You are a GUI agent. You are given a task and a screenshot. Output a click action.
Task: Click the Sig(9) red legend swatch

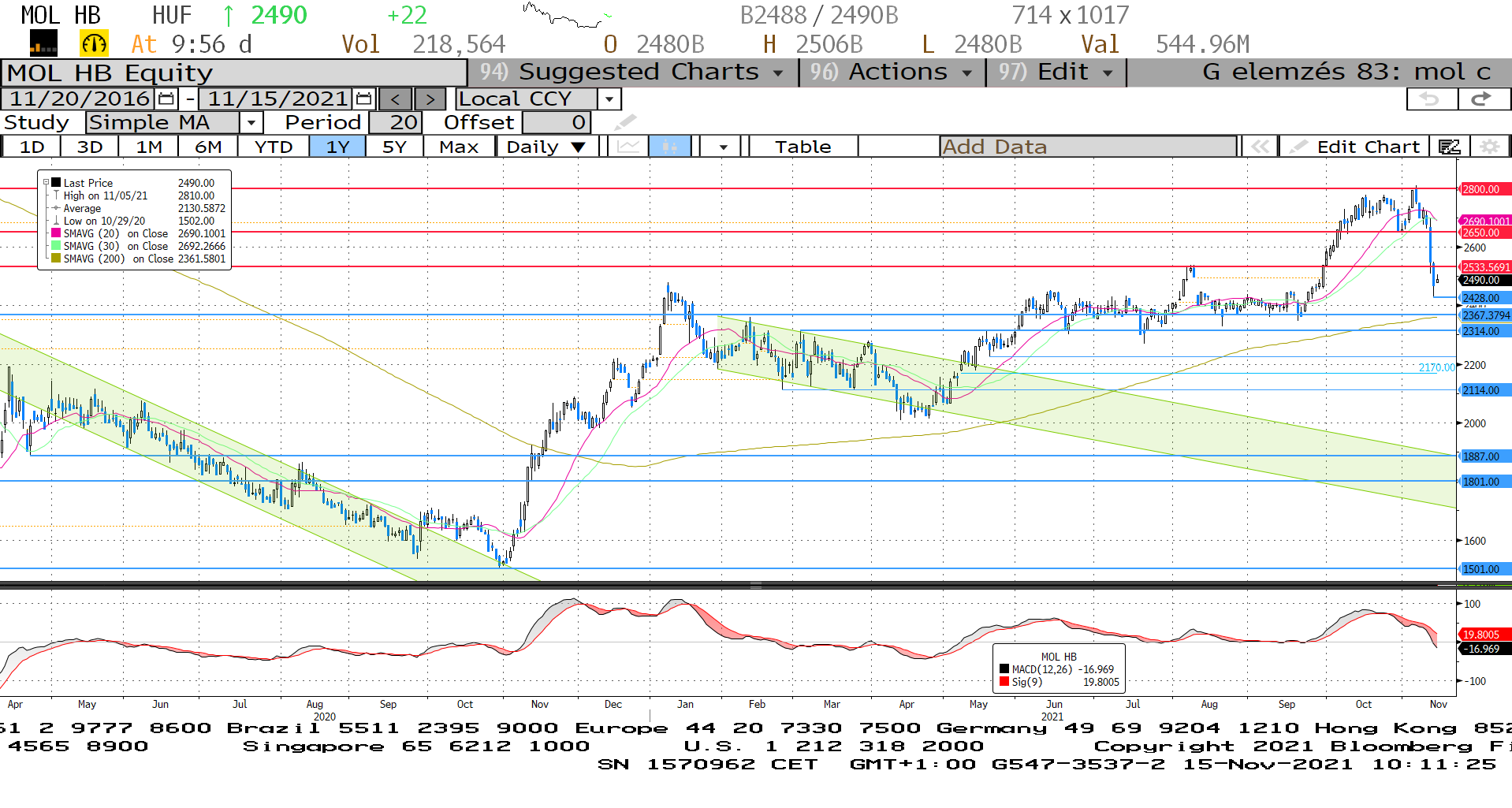1004,682
